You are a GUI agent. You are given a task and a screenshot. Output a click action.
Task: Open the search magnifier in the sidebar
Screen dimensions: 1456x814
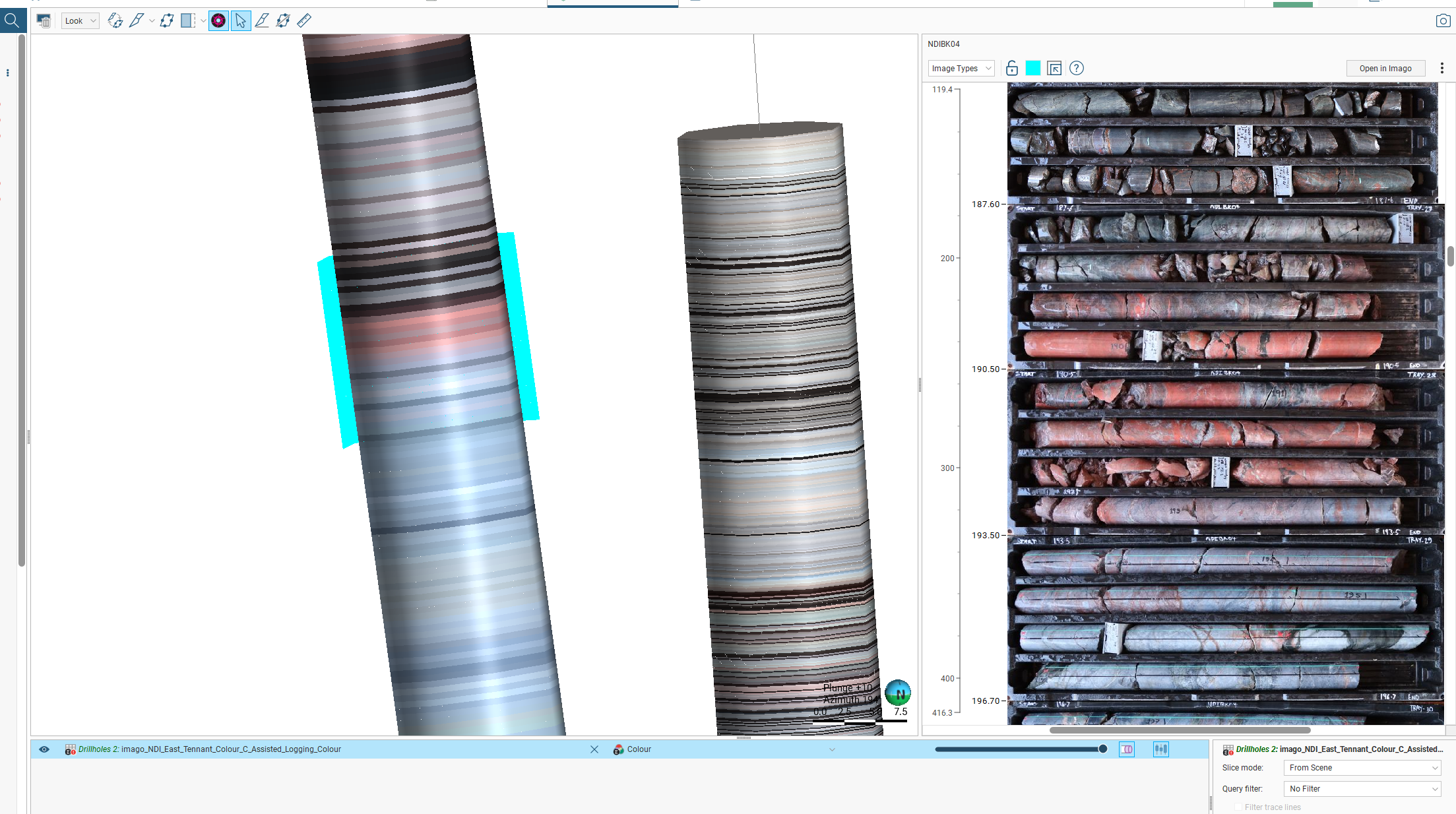(x=12, y=20)
